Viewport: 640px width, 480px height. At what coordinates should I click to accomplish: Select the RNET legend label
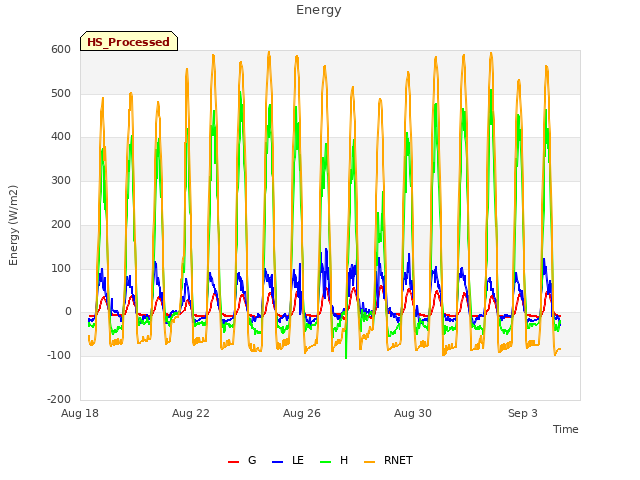[398, 460]
